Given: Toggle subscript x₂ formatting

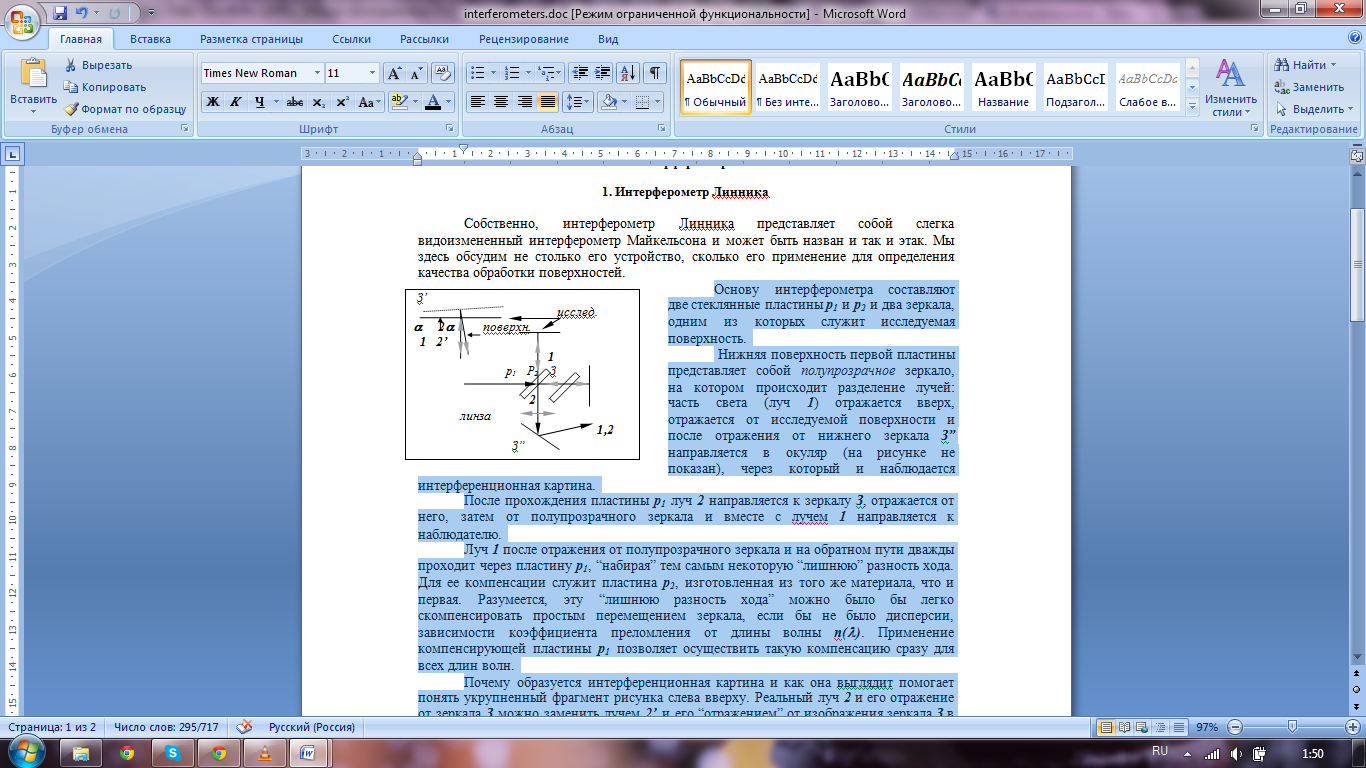Looking at the screenshot, I should click(319, 102).
